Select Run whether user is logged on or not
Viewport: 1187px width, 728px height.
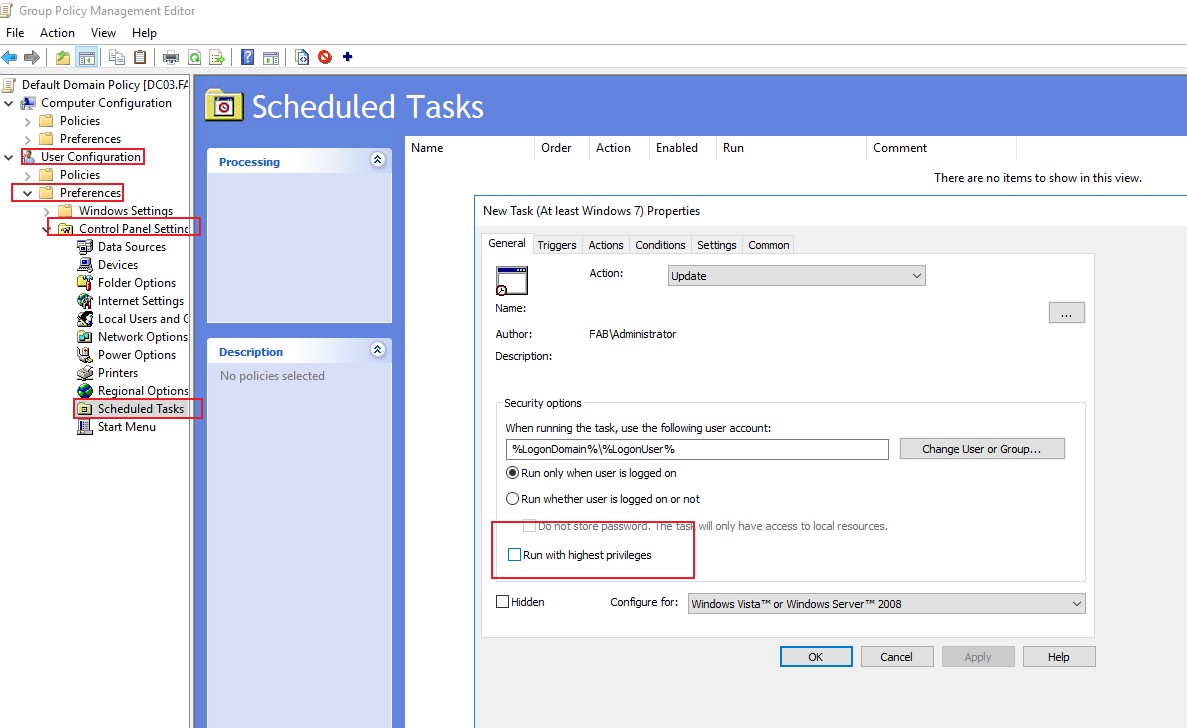tap(512, 499)
